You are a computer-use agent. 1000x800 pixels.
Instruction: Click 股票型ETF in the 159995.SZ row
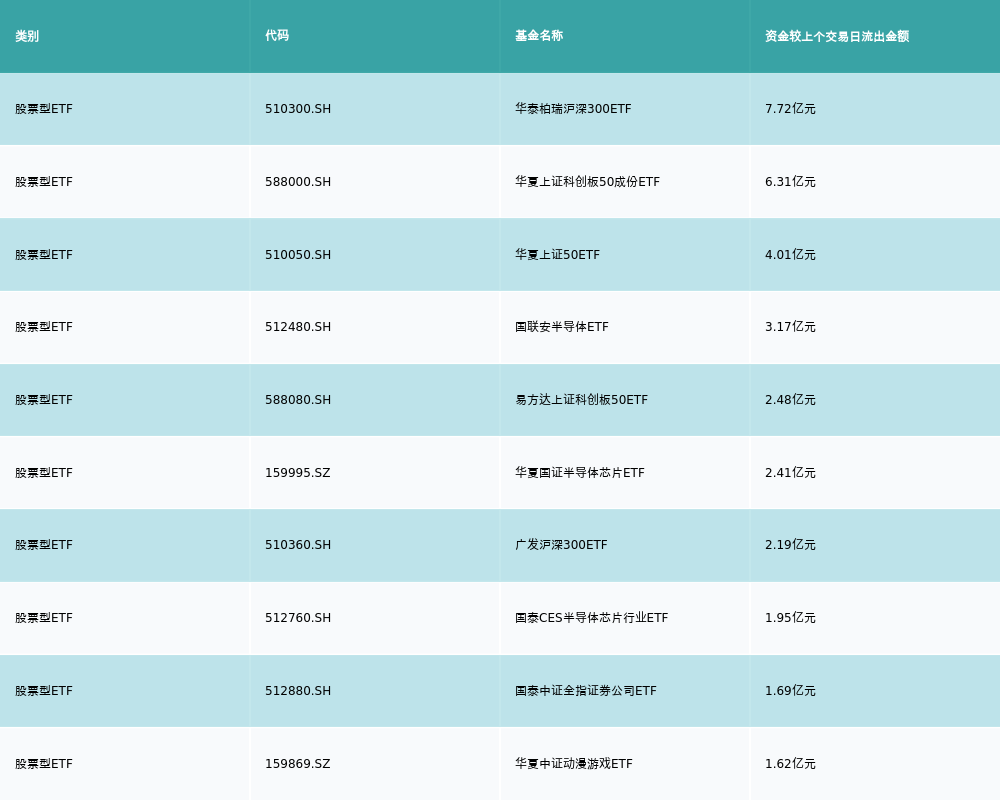44,473
